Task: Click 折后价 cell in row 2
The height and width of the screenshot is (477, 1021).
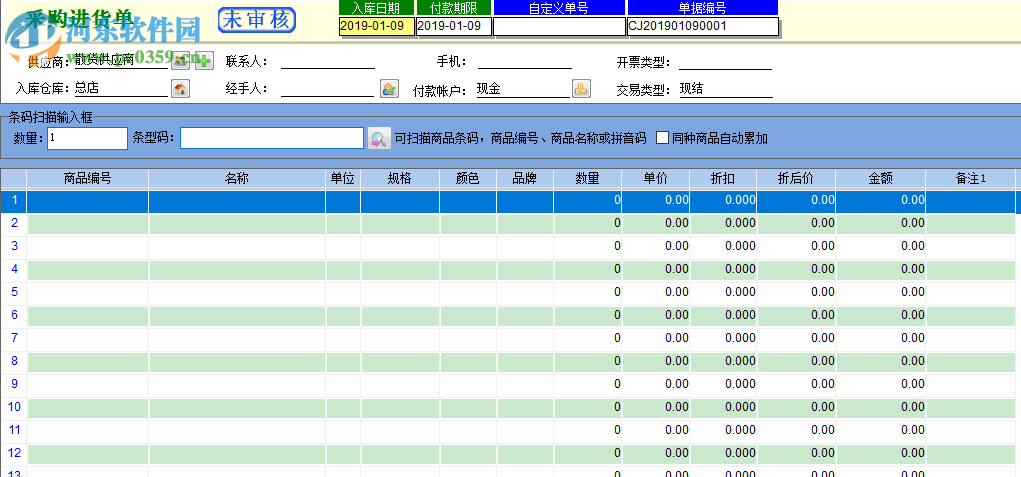Action: click(796, 224)
